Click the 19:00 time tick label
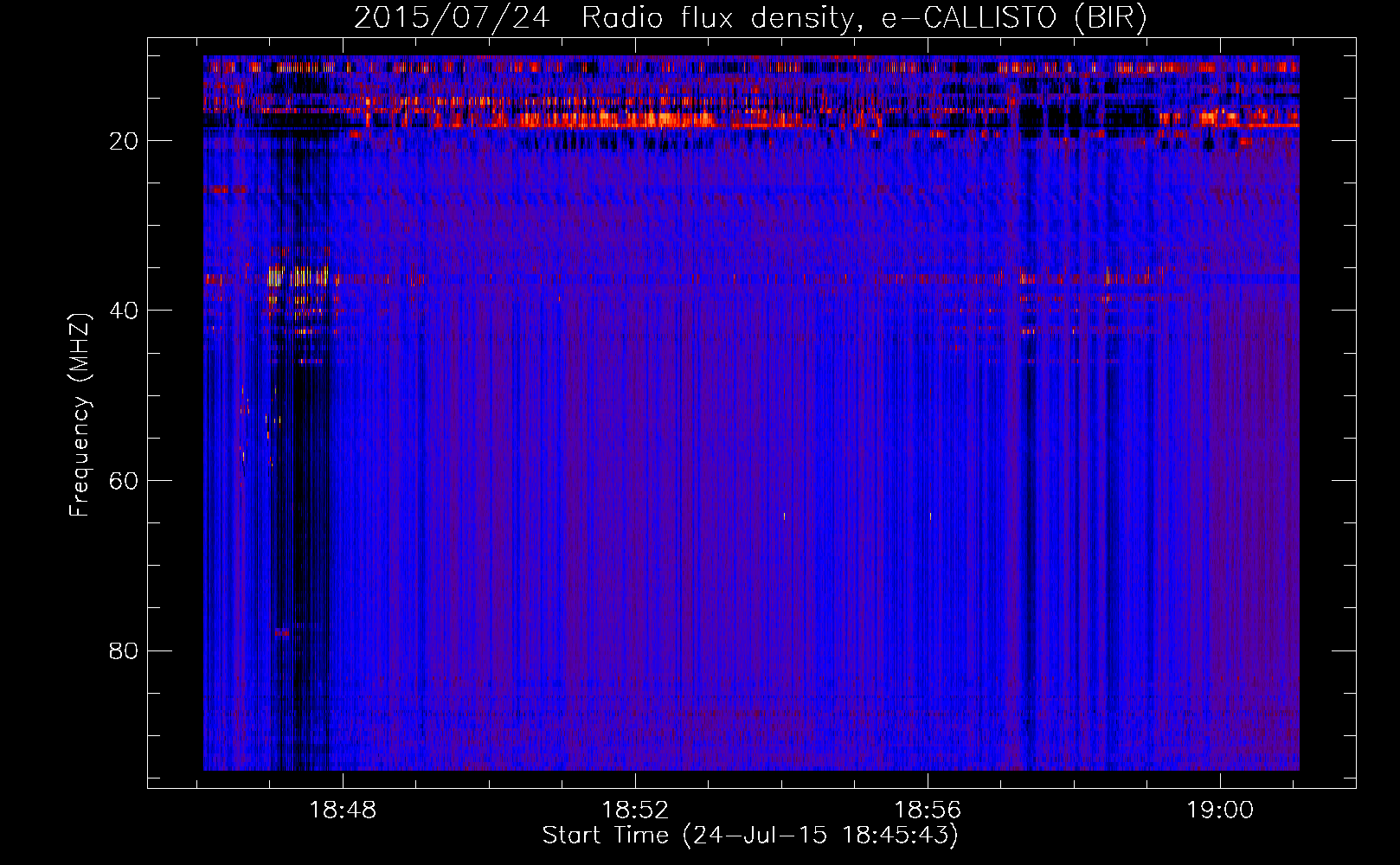1400x865 pixels. coord(1220,811)
